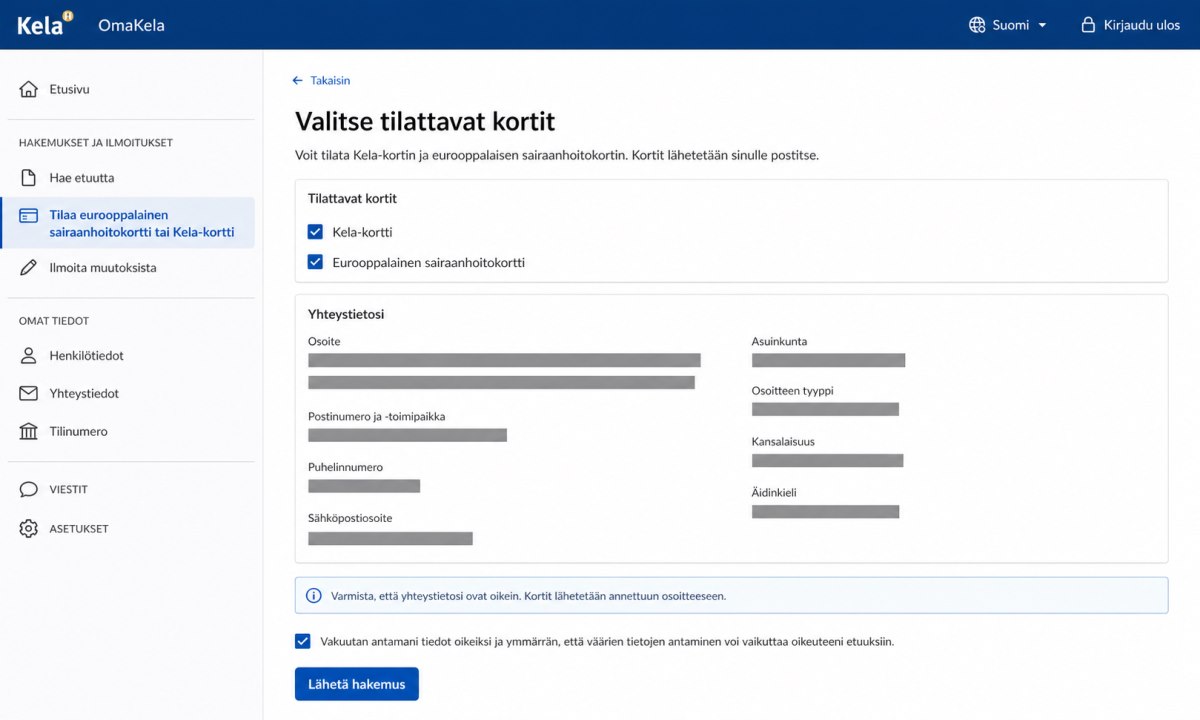The width and height of the screenshot is (1200, 720).
Task: Click the OMAT TIEDOT section header
Action: (54, 321)
